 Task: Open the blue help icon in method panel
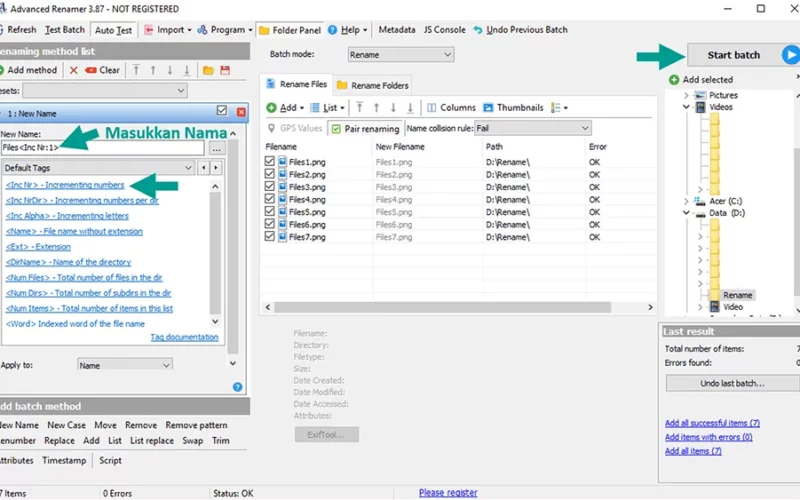[x=237, y=387]
